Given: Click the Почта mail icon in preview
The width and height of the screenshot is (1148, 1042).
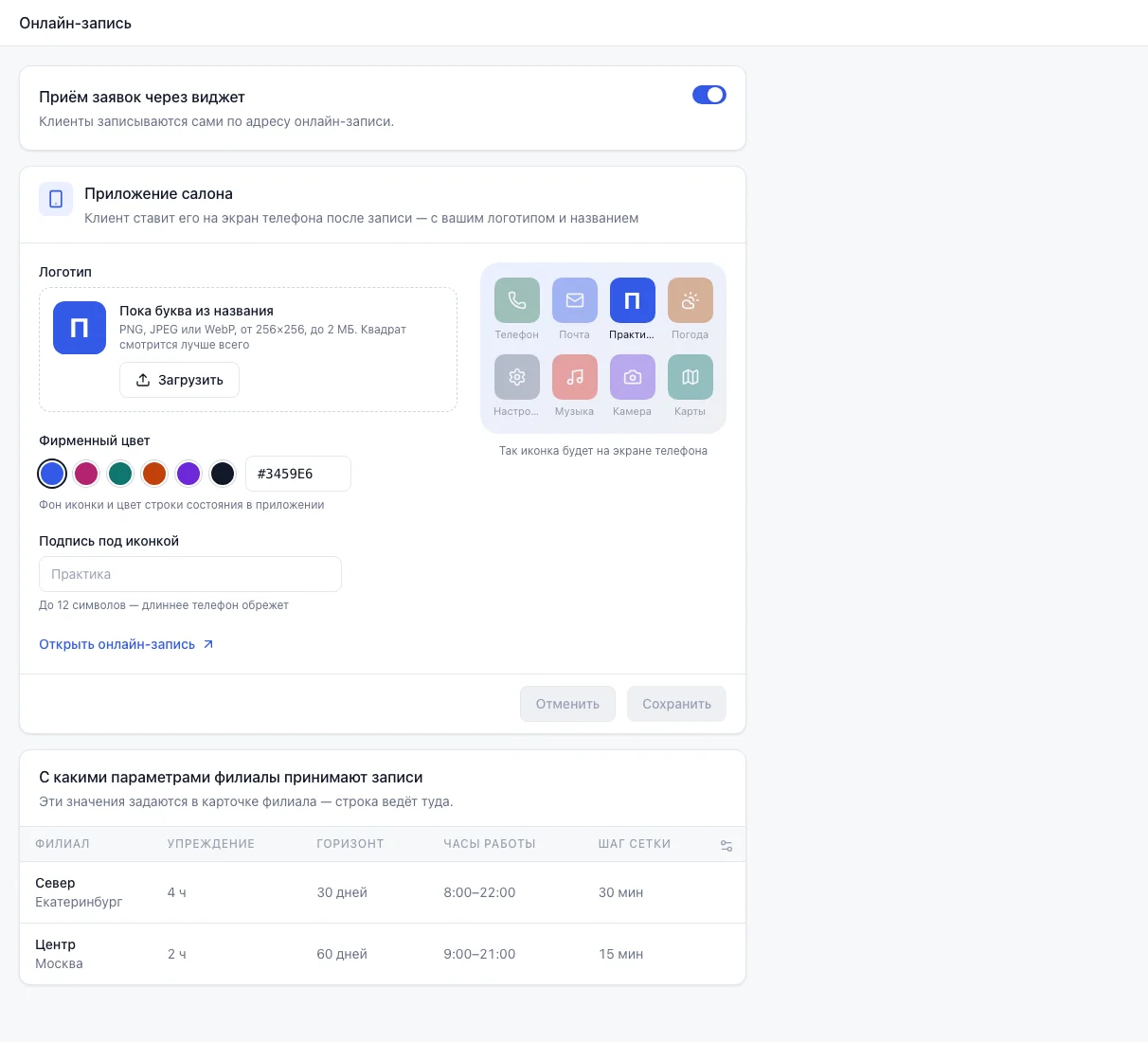Looking at the screenshot, I should 575,300.
